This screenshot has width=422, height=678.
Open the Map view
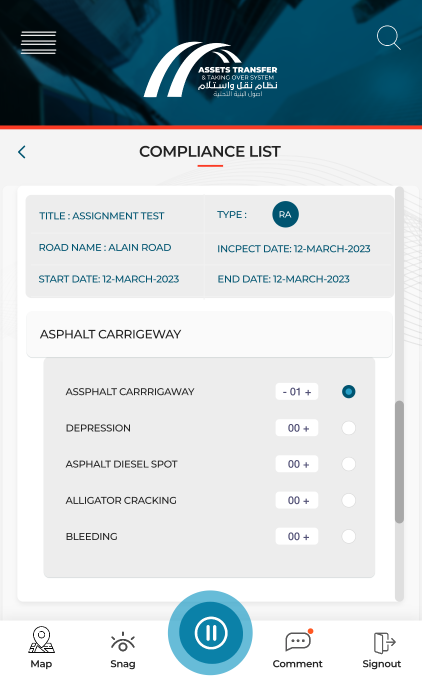[x=41, y=647]
